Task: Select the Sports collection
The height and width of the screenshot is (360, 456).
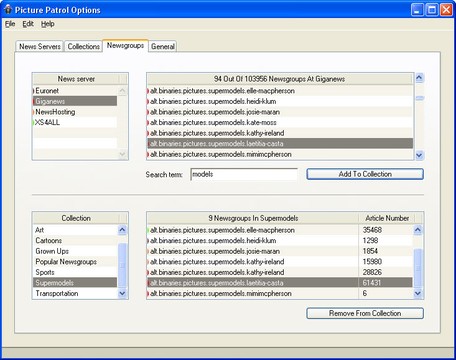Action: [x=75, y=272]
